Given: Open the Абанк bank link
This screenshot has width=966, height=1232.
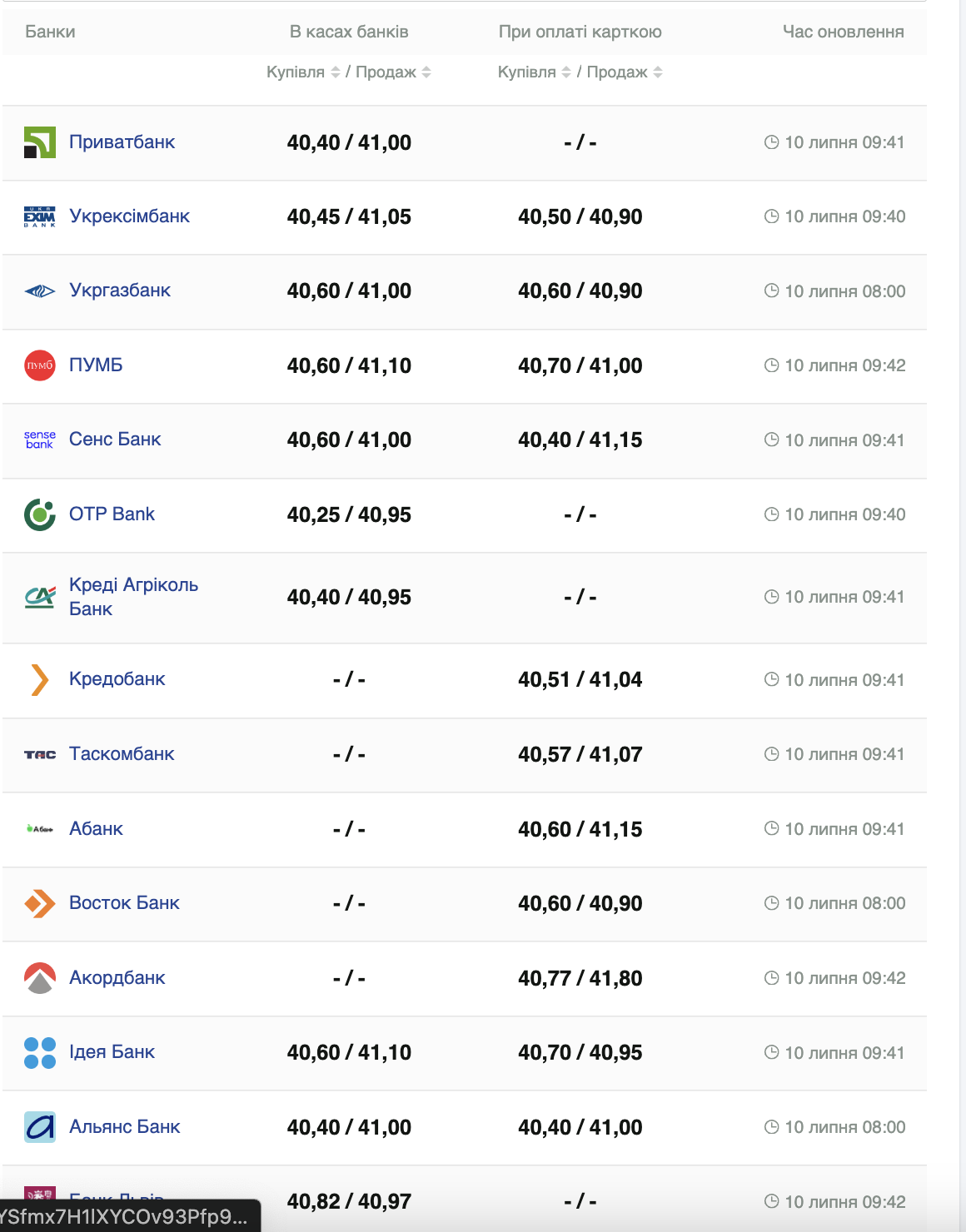Looking at the screenshot, I should (96, 829).
